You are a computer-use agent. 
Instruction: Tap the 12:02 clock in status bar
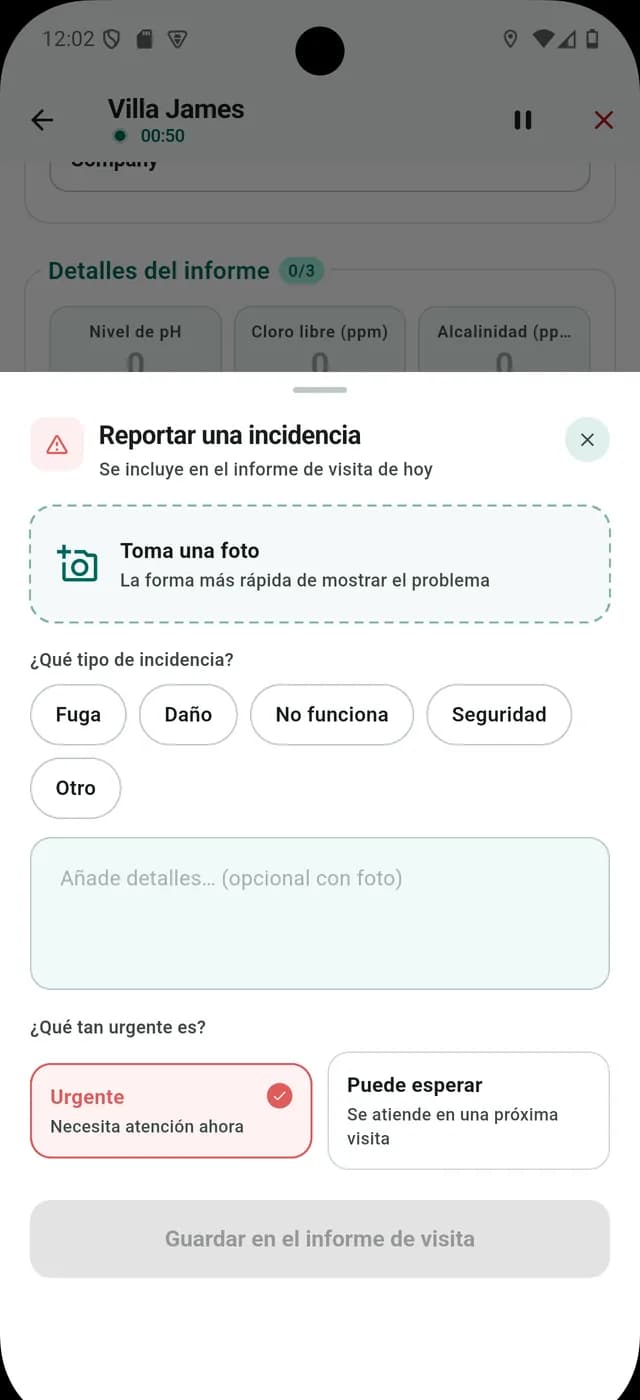coord(68,39)
